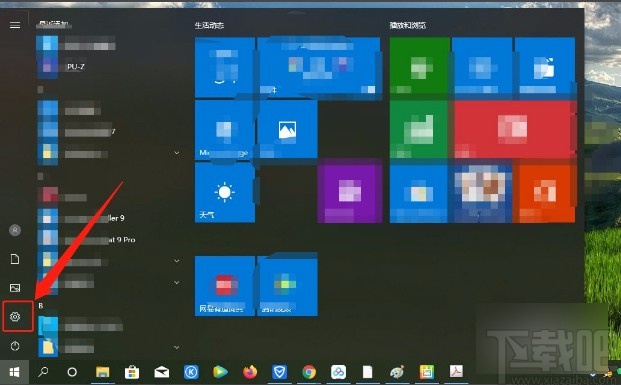The image size is (621, 385).
Task: Expand the folder just above the B header
Action: click(x=177, y=282)
